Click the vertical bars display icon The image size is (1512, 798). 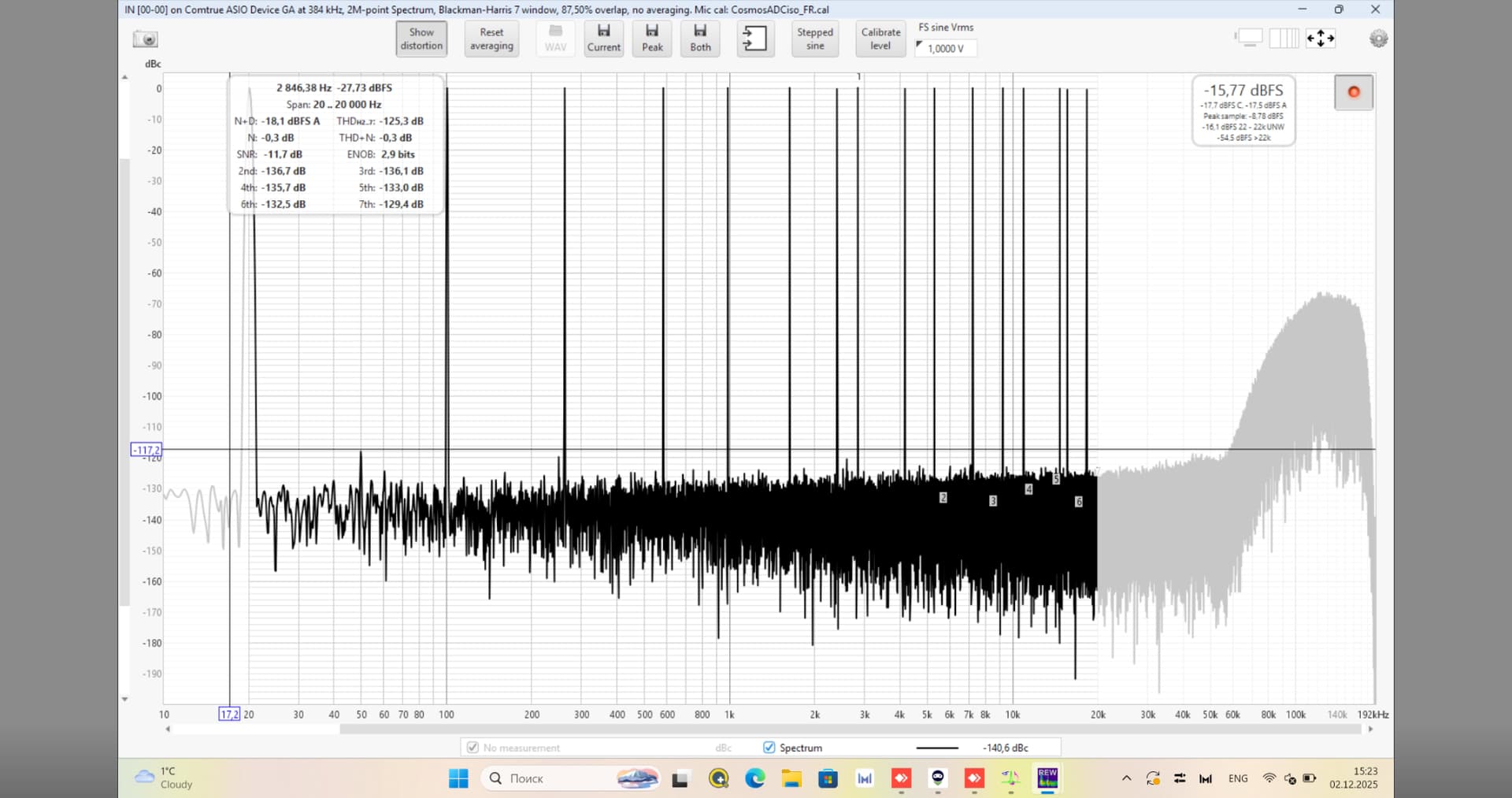click(x=1284, y=38)
